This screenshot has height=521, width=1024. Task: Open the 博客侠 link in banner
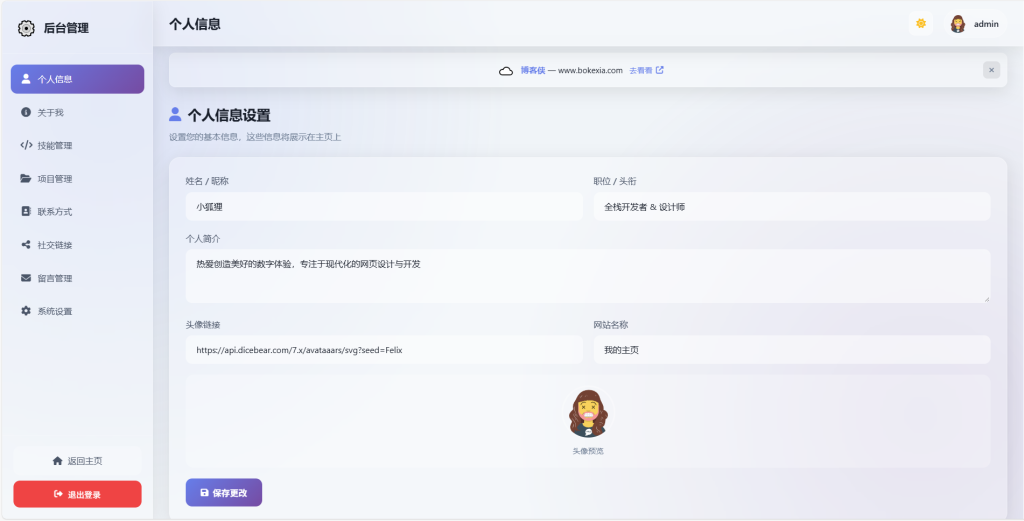coord(533,71)
